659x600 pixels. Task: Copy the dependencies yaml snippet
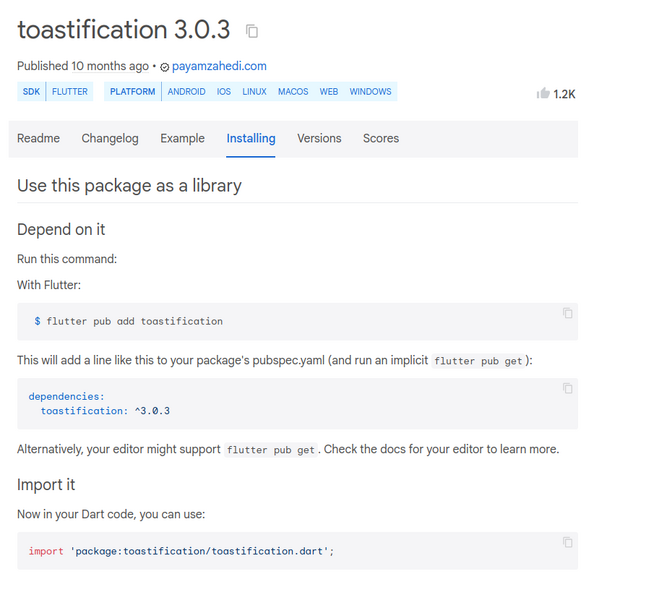click(567, 388)
